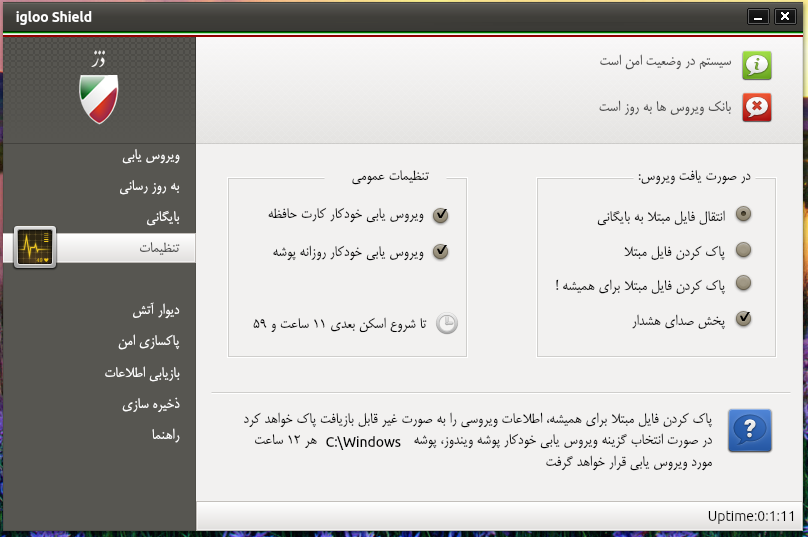Image resolution: width=808 pixels, height=537 pixels.
Task: Click 'بانک ویروس ها به روز است' status text
Action: coord(665,107)
